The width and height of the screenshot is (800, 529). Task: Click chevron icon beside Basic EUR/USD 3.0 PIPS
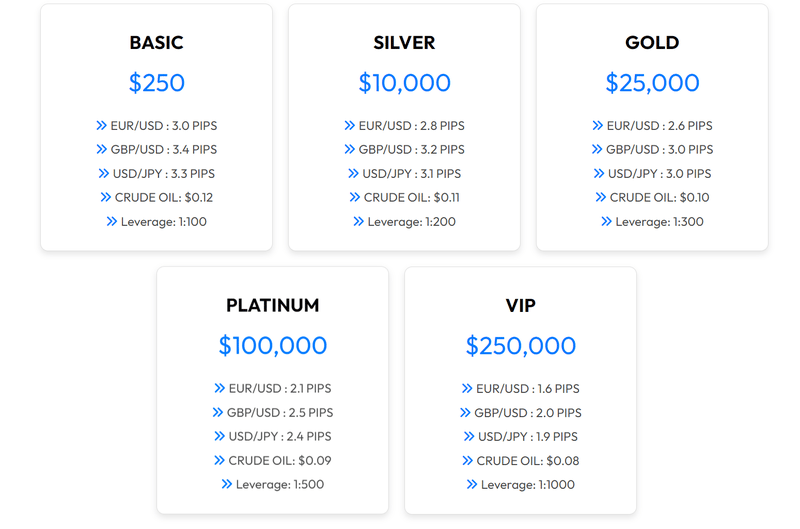coord(101,126)
